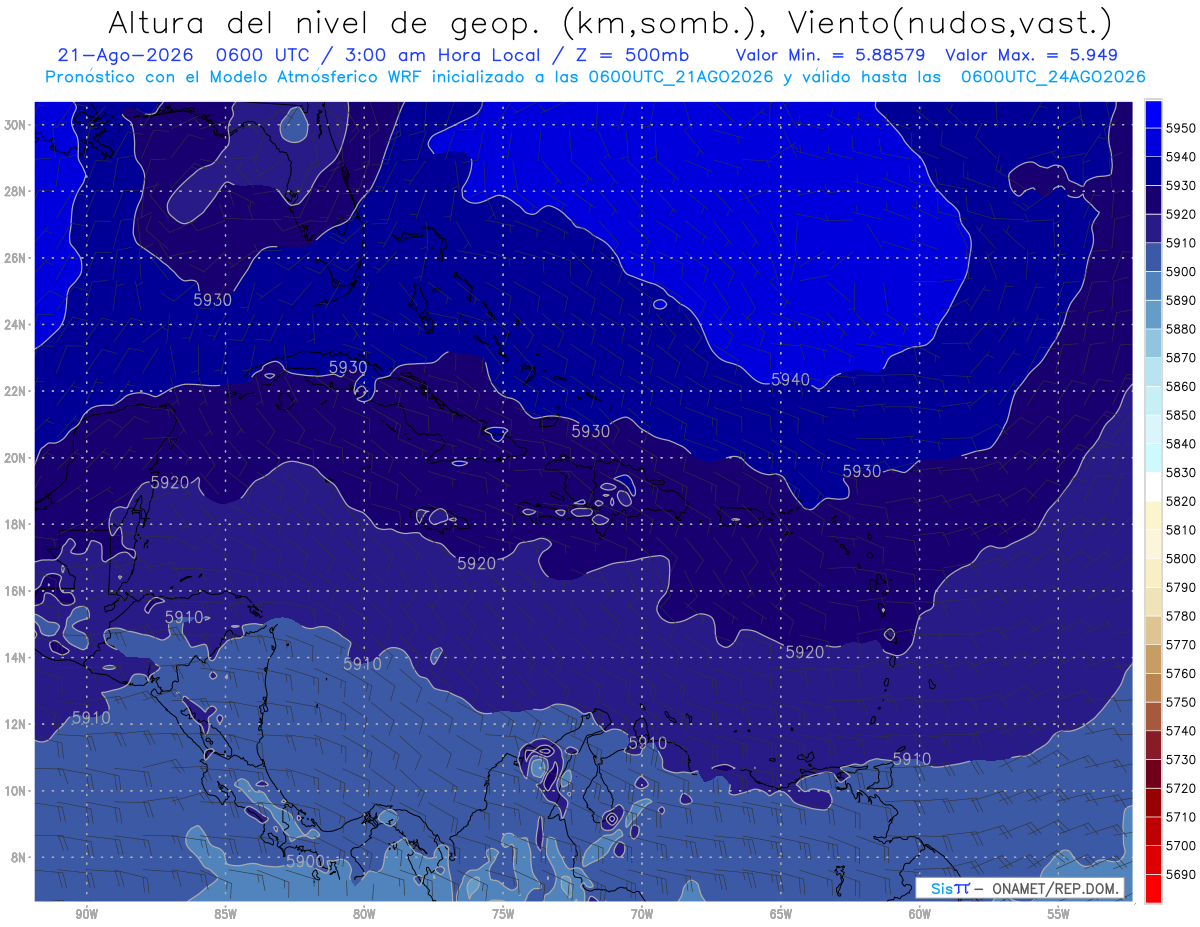Screen dimensions: 1200x927
Task: Click the 26N latitude axis label
Action: pyautogui.click(x=14, y=258)
